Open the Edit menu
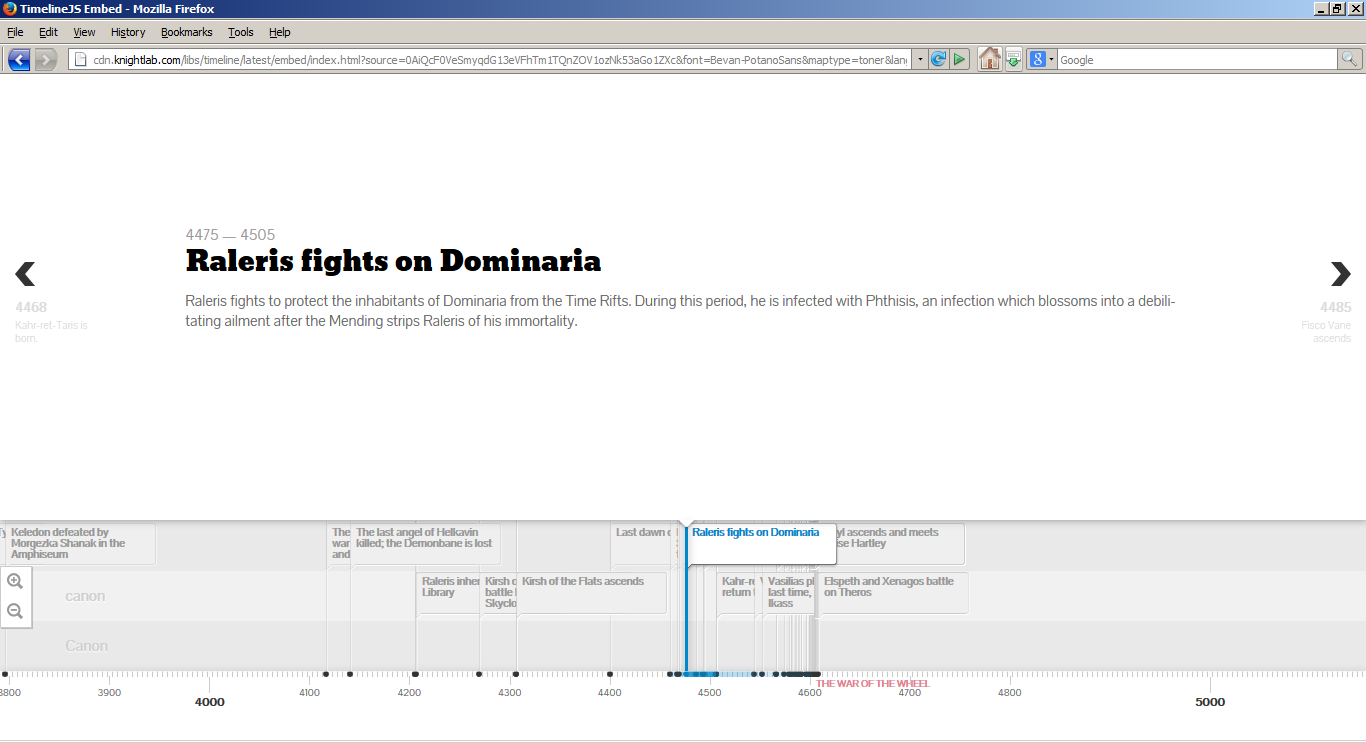1366x743 pixels. point(48,32)
